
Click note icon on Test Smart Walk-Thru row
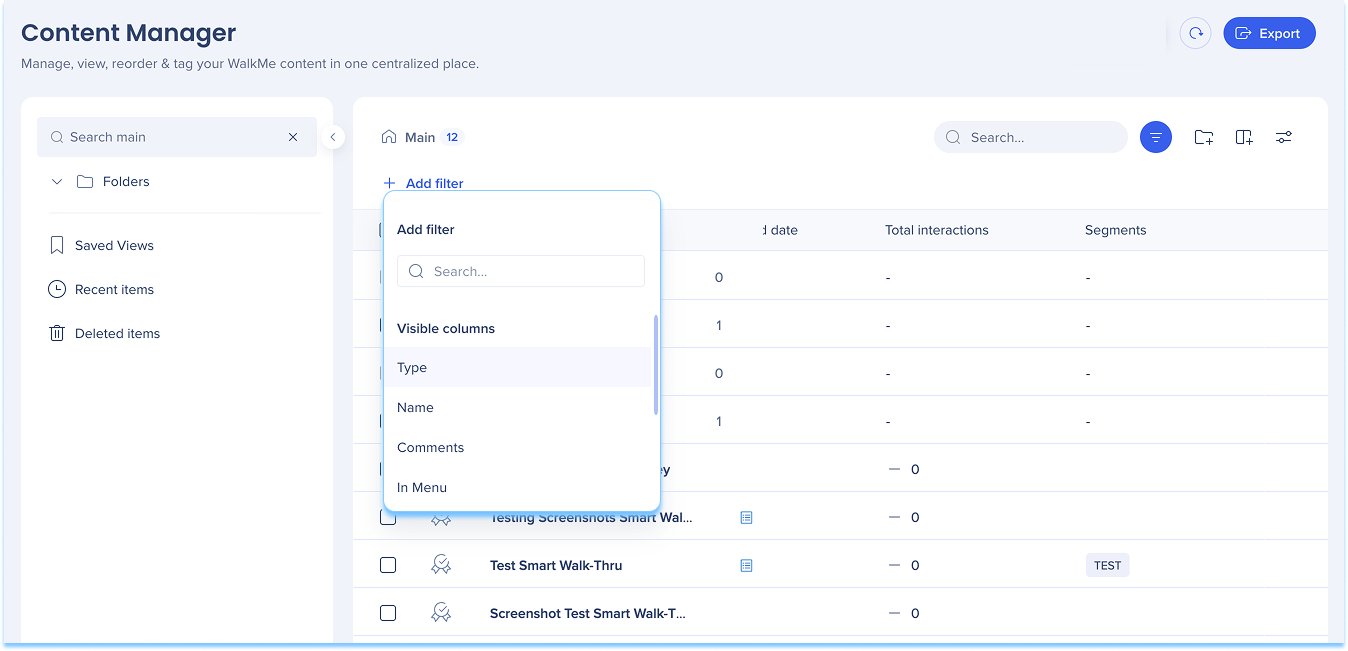(746, 565)
